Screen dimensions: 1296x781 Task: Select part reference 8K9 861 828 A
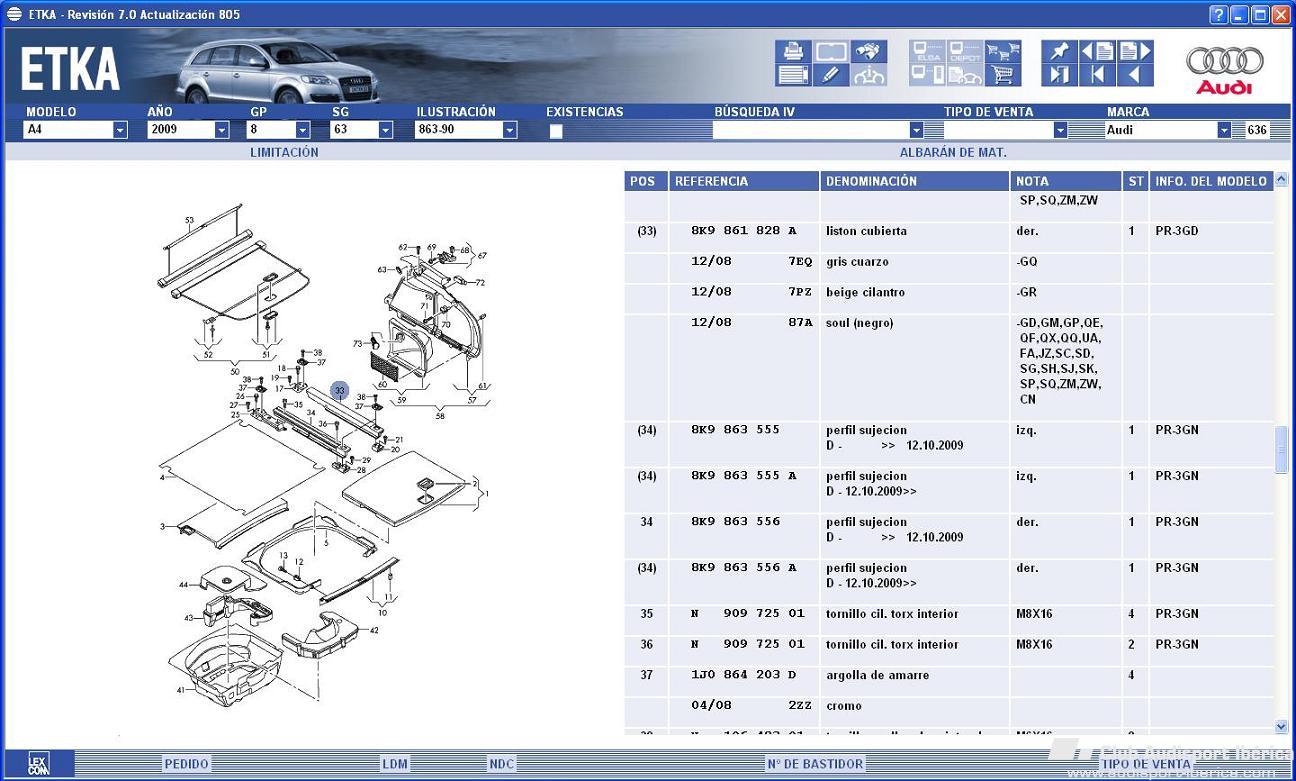pyautogui.click(x=744, y=231)
